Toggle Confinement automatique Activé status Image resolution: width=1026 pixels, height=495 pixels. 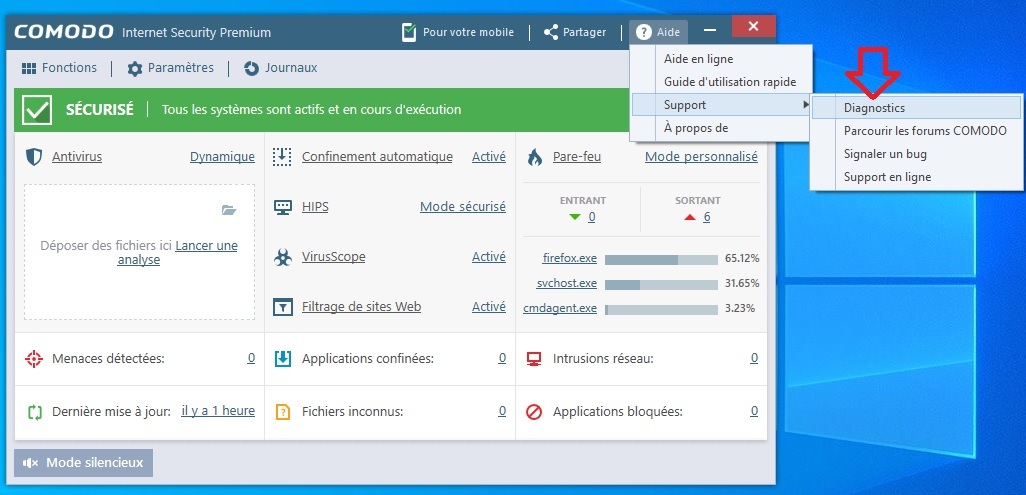click(x=488, y=157)
